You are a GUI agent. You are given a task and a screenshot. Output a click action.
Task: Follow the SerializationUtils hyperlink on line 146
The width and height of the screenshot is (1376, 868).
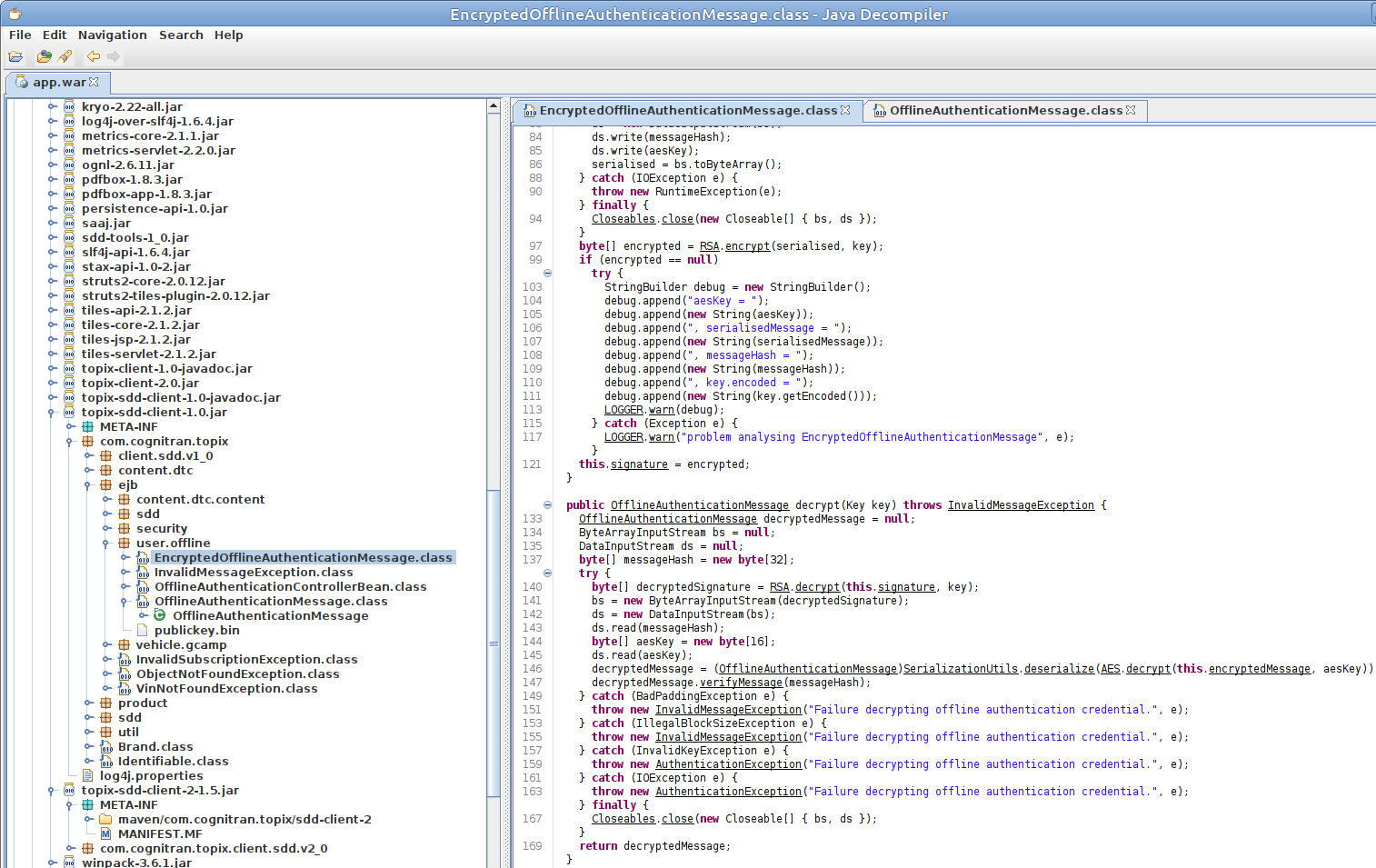click(x=960, y=668)
